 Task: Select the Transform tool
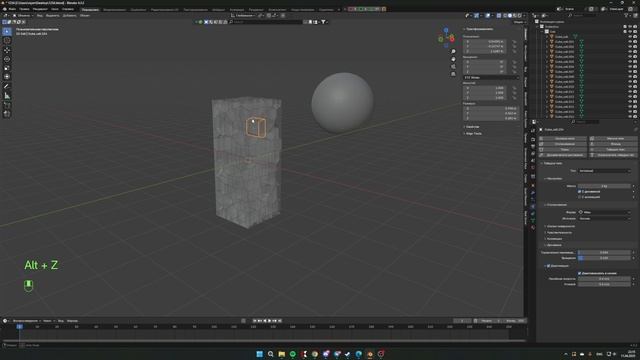click(x=7, y=77)
